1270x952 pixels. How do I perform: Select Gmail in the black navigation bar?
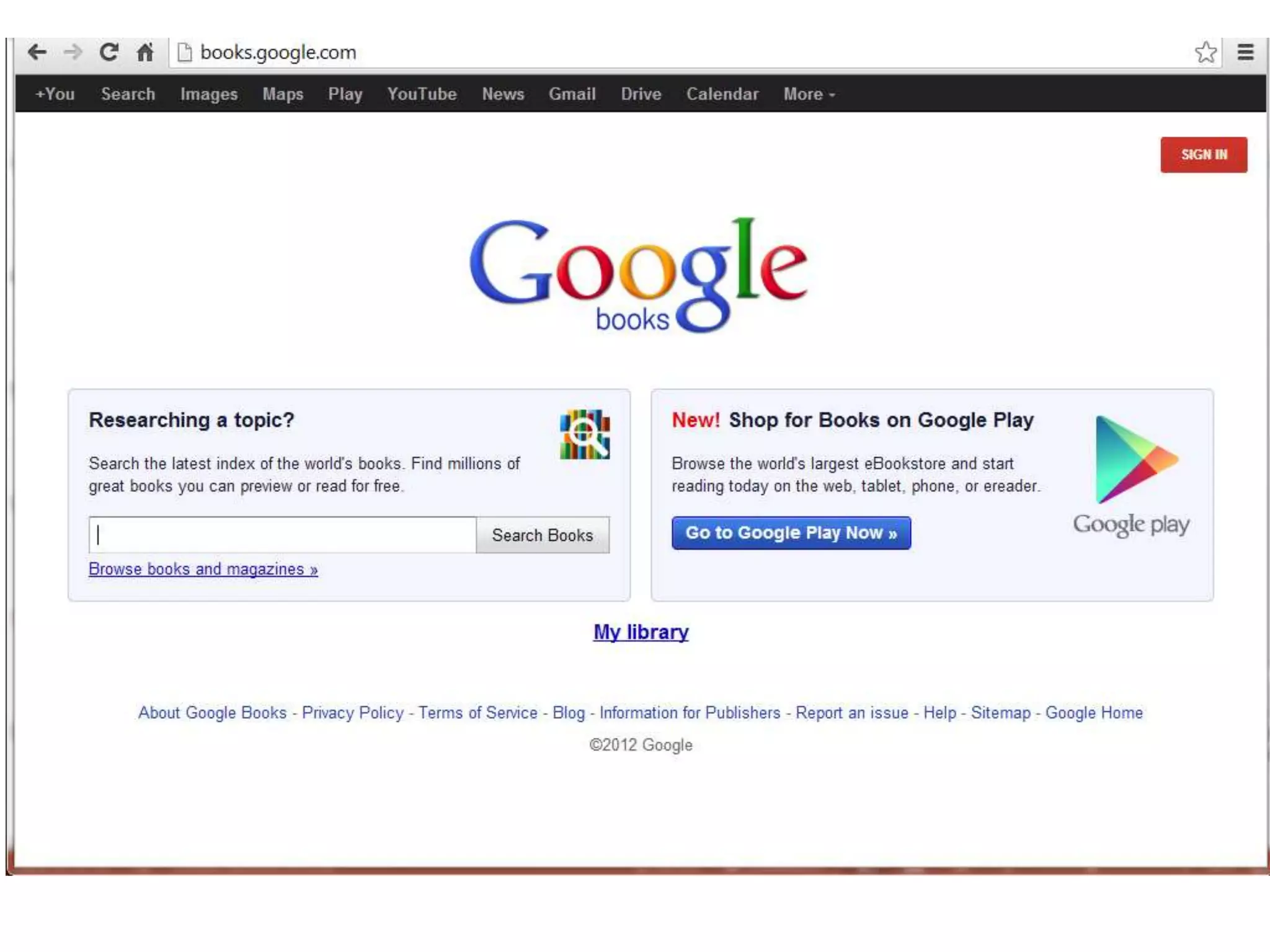pyautogui.click(x=572, y=94)
